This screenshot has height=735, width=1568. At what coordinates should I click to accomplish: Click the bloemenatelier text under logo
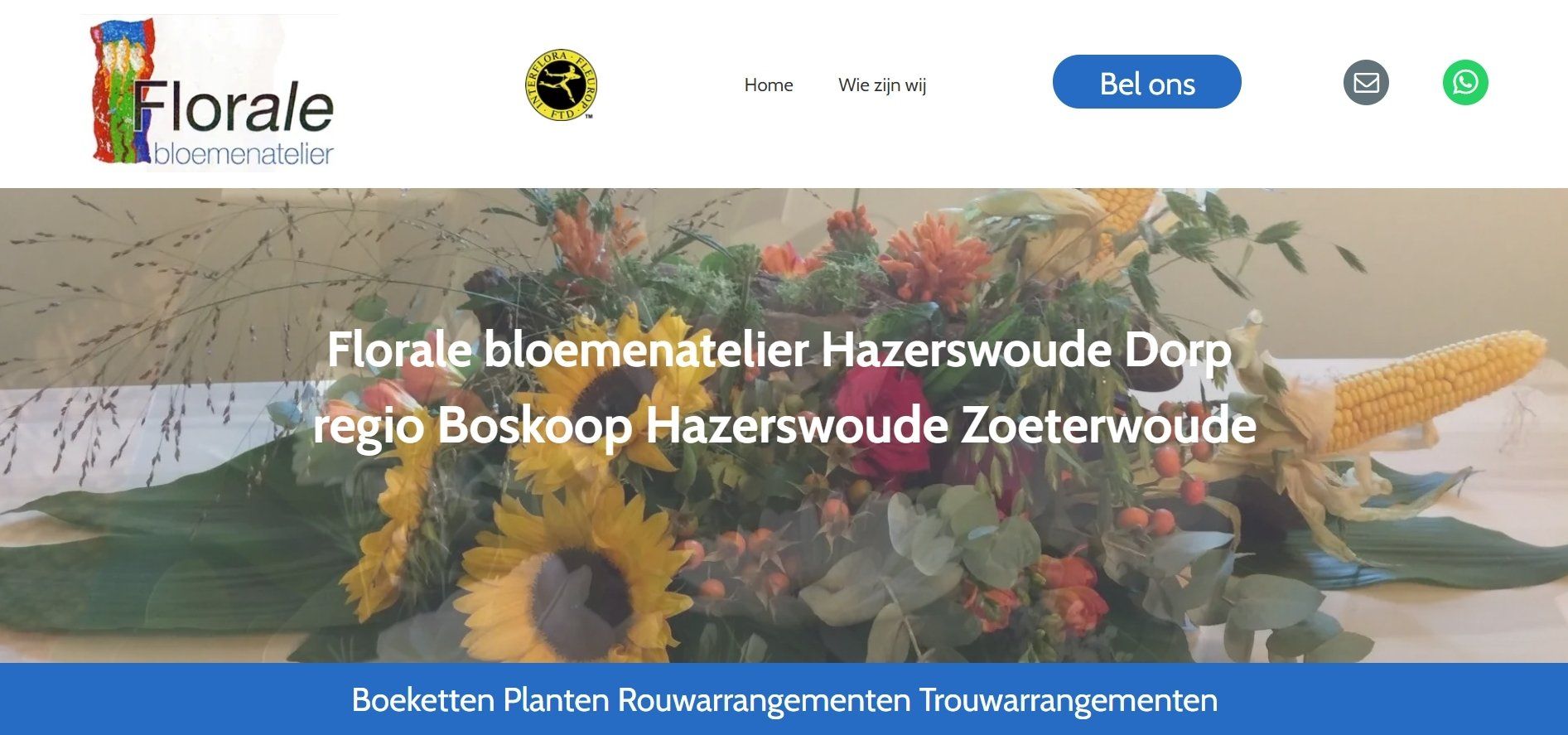(x=244, y=153)
